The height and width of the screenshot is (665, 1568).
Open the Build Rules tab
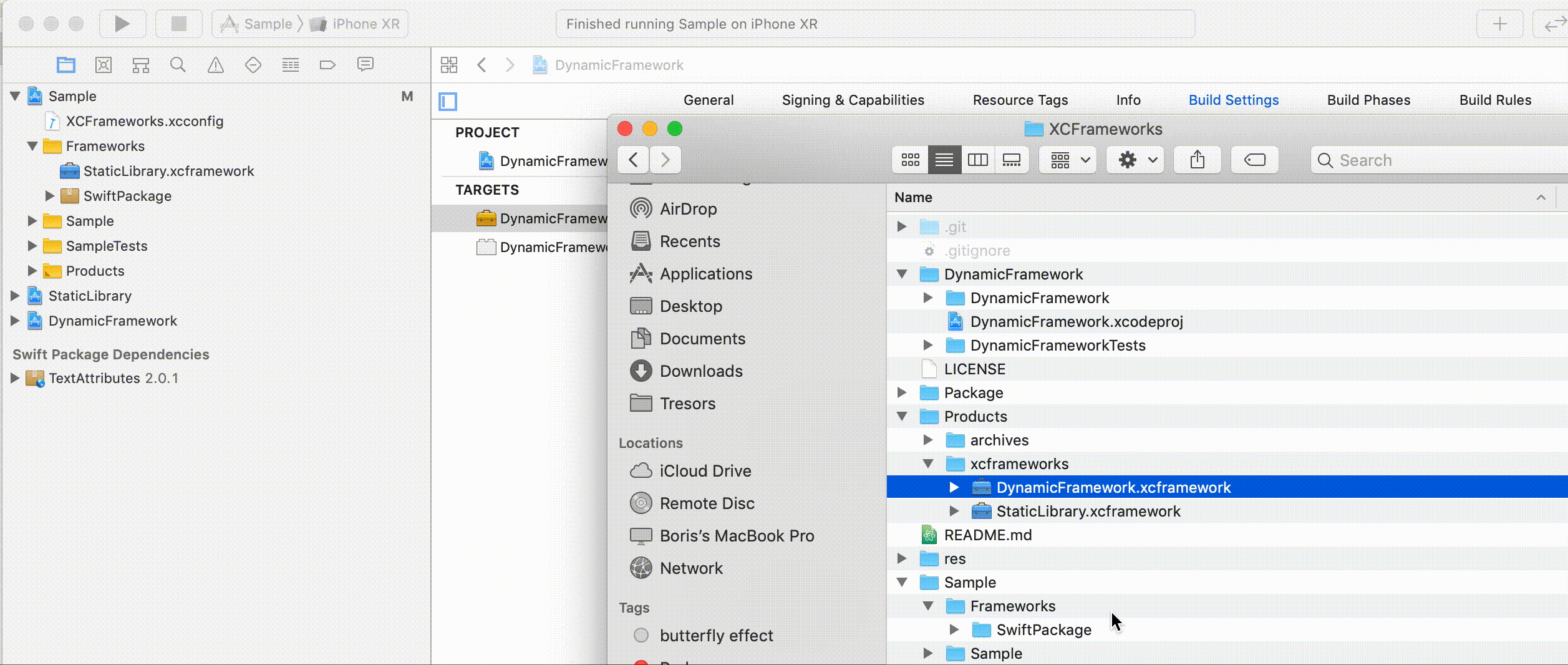point(1495,100)
